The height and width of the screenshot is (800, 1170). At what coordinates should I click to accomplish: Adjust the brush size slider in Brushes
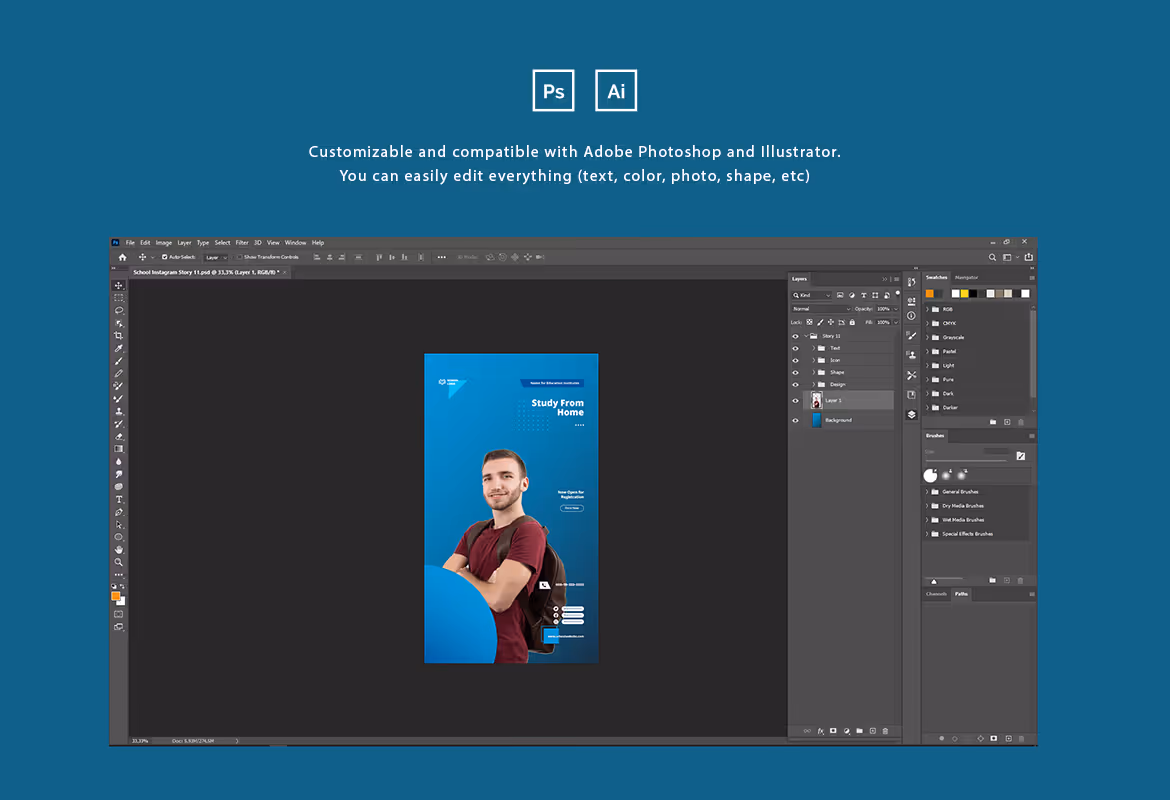tap(965, 460)
